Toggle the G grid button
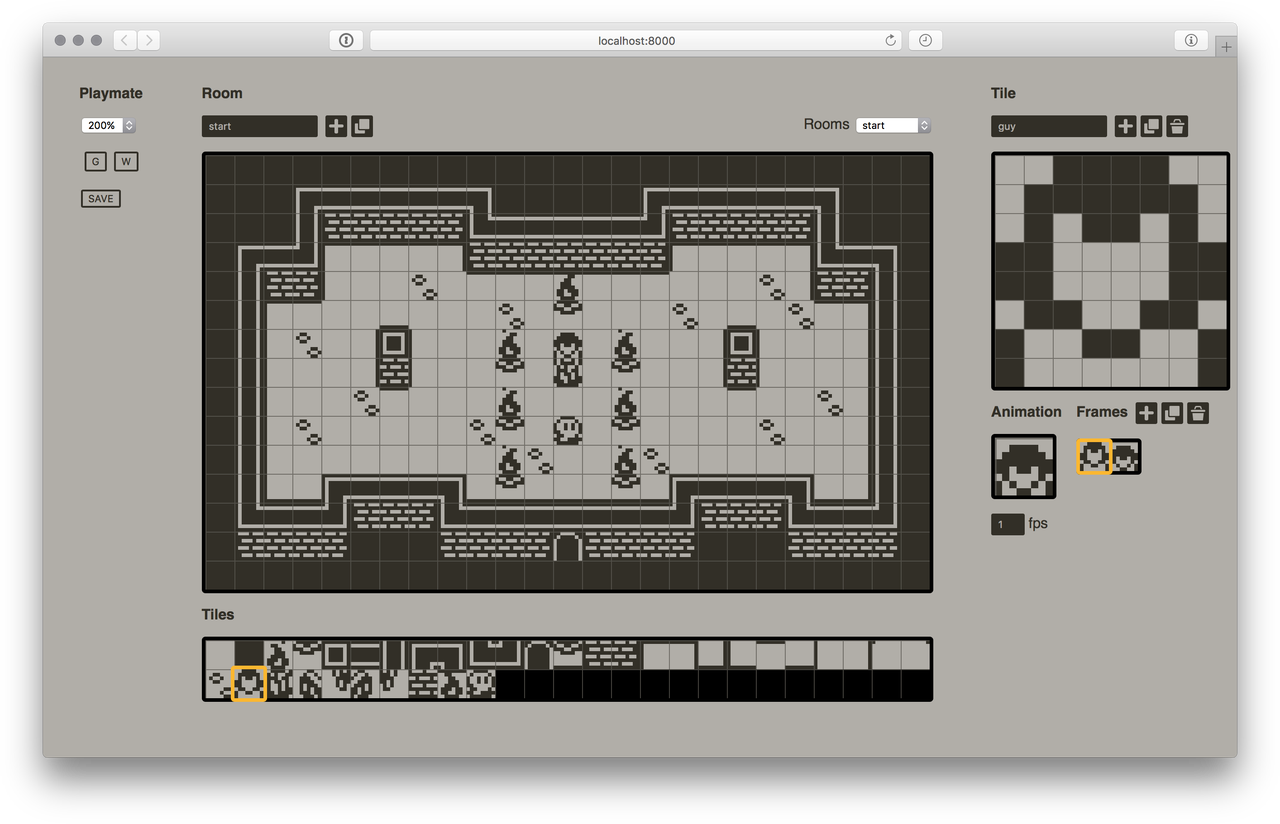Image resolution: width=1280 pixels, height=824 pixels. [x=96, y=161]
